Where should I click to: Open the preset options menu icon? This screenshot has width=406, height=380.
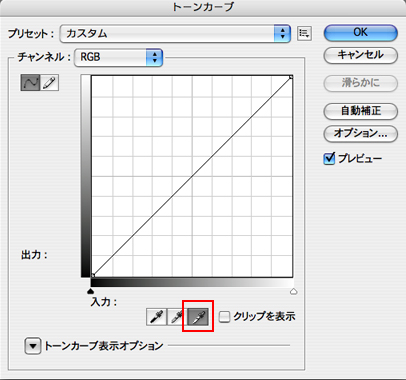point(304,33)
